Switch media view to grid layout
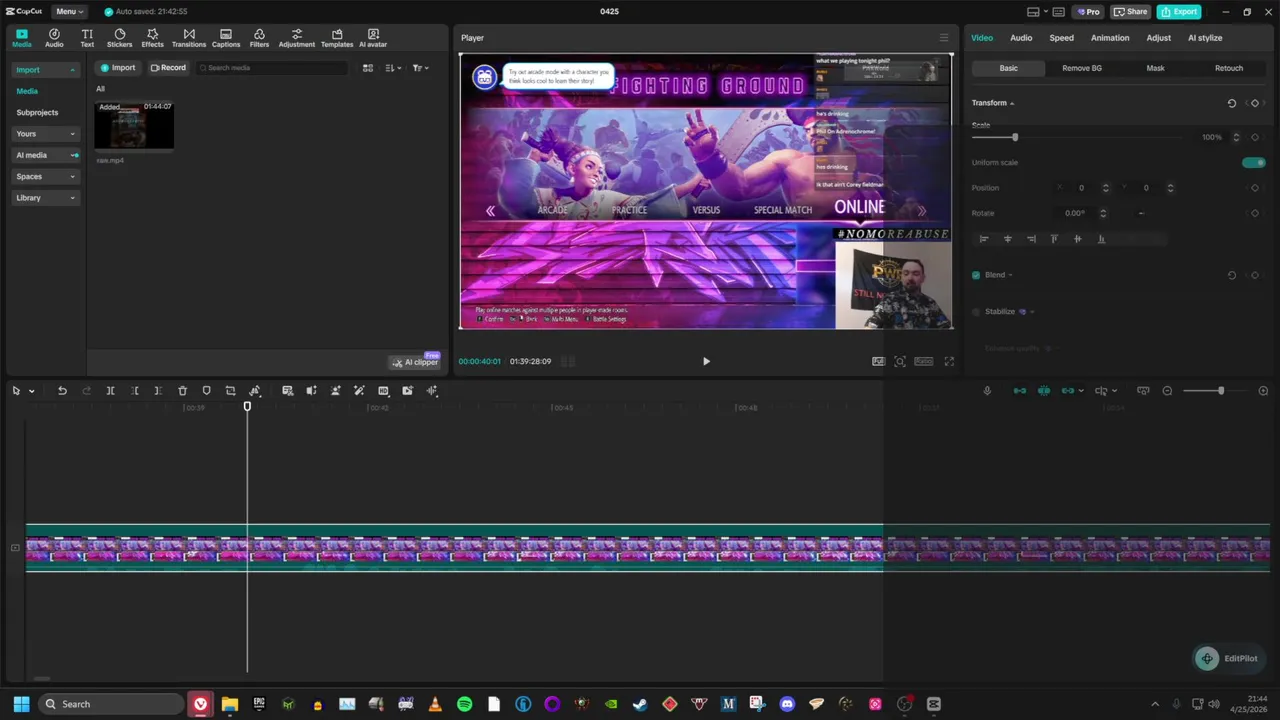The width and height of the screenshot is (1280, 720). (368, 68)
